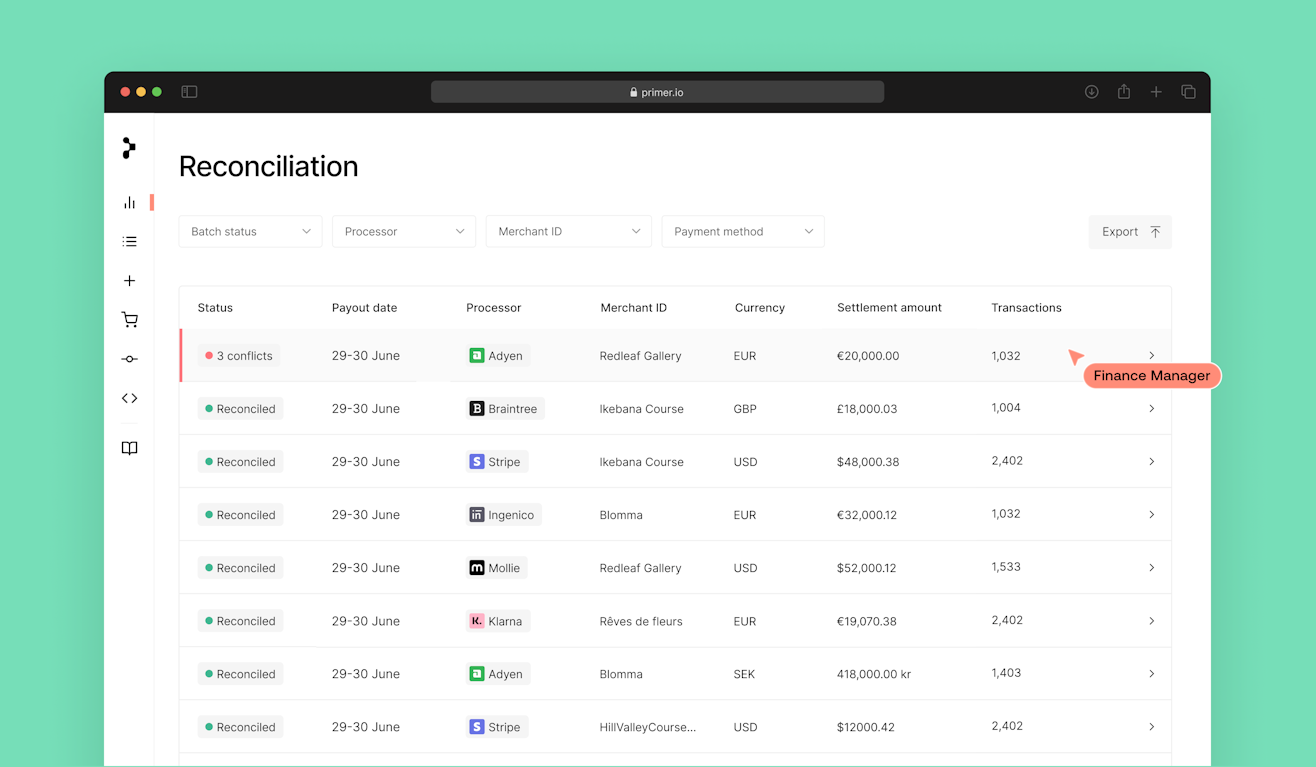Open the Payment method filter dropdown
1316x767 pixels.
tap(743, 231)
